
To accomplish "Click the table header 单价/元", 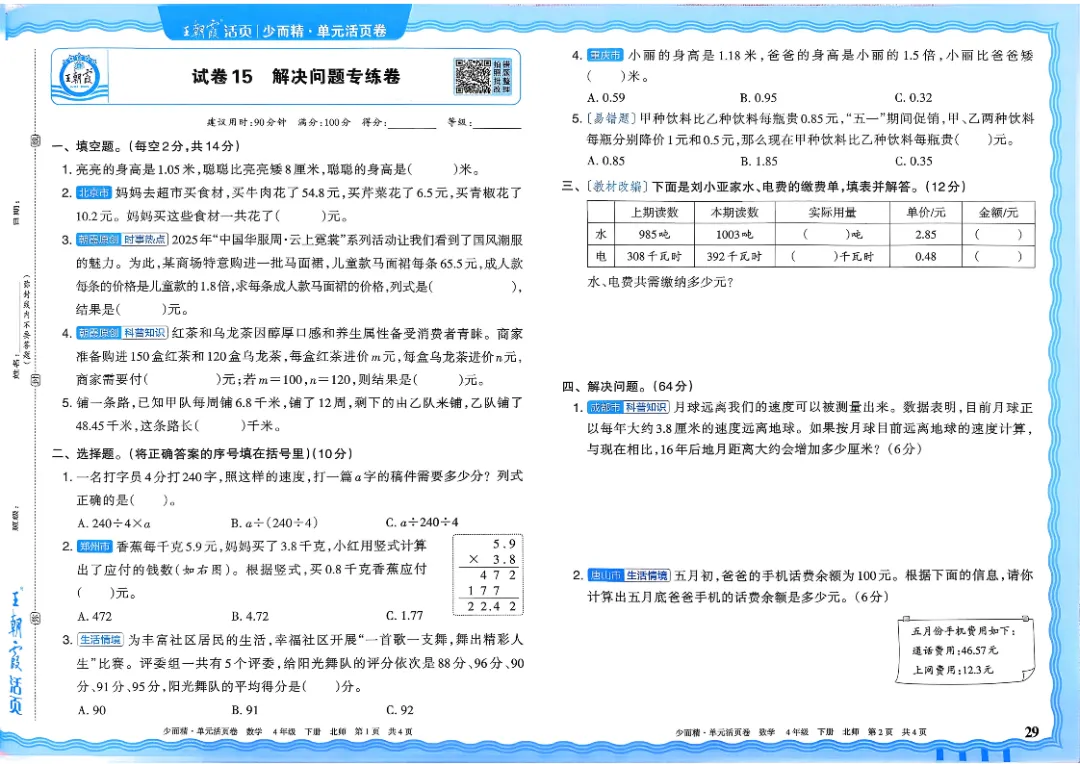I will (x=926, y=212).
